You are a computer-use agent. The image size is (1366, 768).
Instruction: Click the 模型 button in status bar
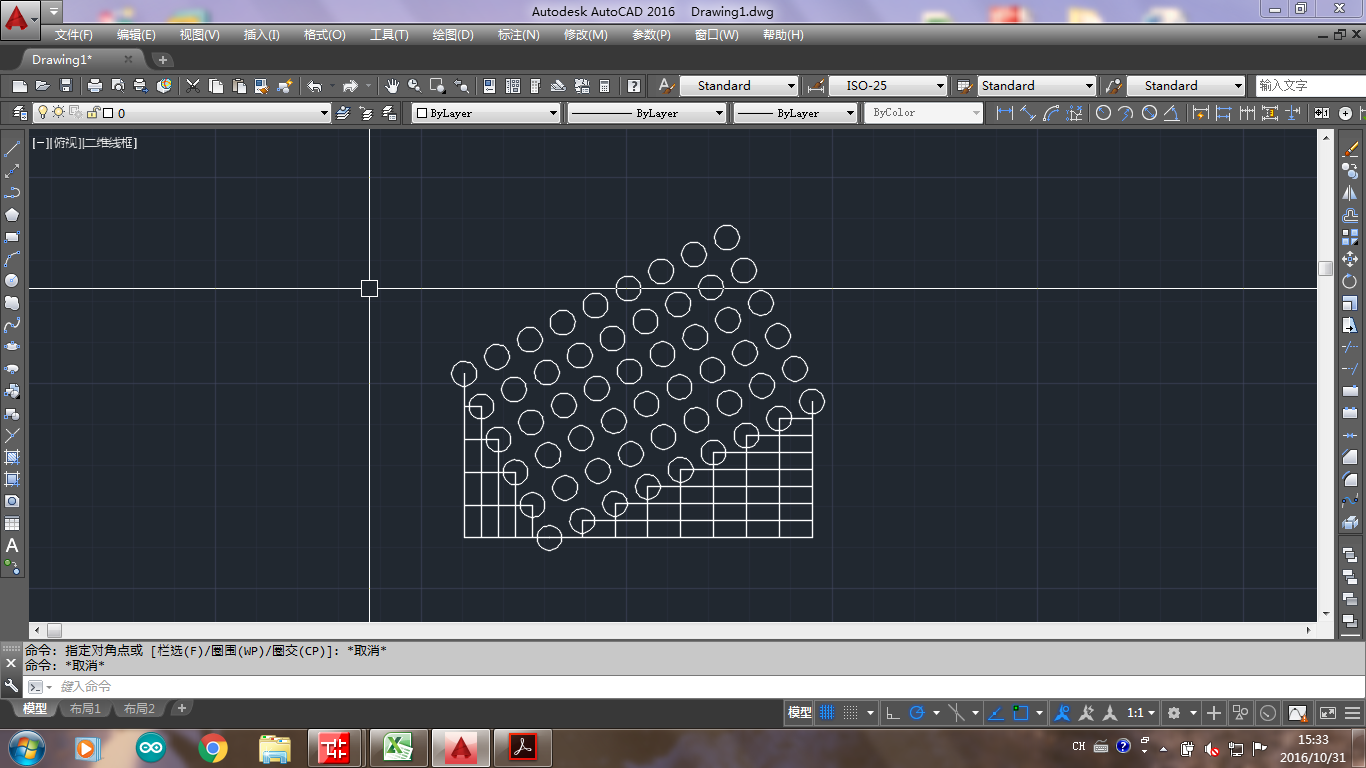pos(799,713)
